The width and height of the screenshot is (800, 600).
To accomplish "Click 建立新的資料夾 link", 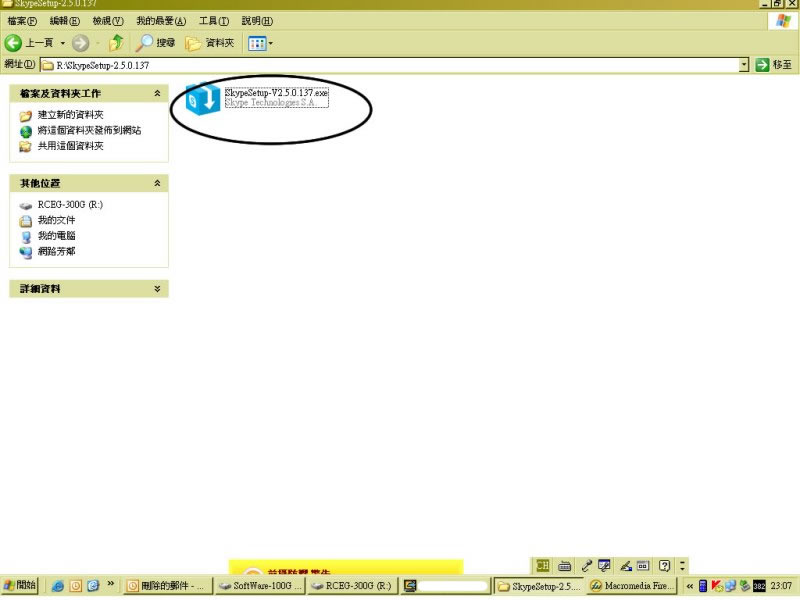I will [70, 115].
